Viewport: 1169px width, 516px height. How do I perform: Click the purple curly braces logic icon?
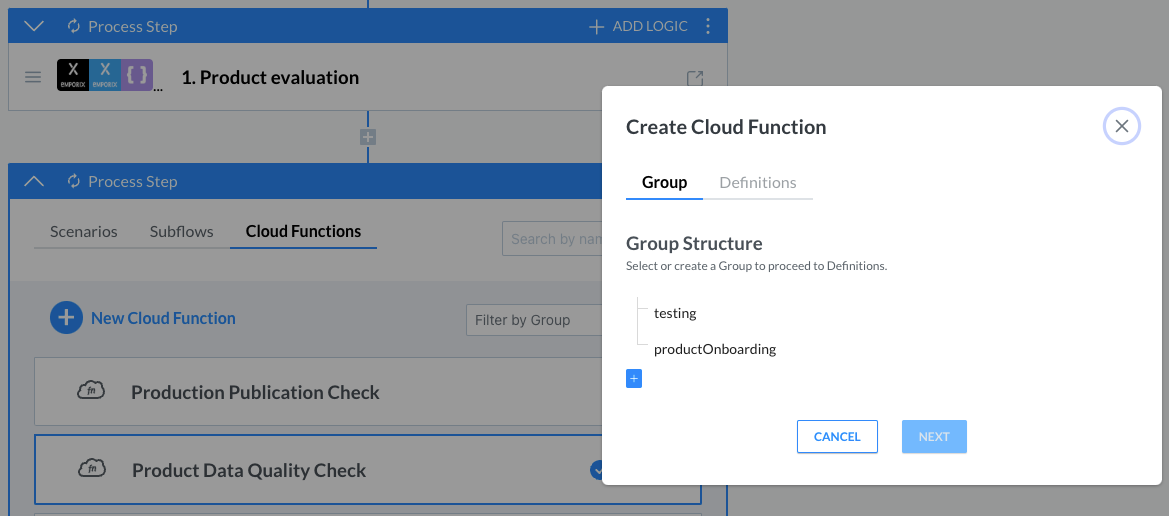[x=137, y=75]
